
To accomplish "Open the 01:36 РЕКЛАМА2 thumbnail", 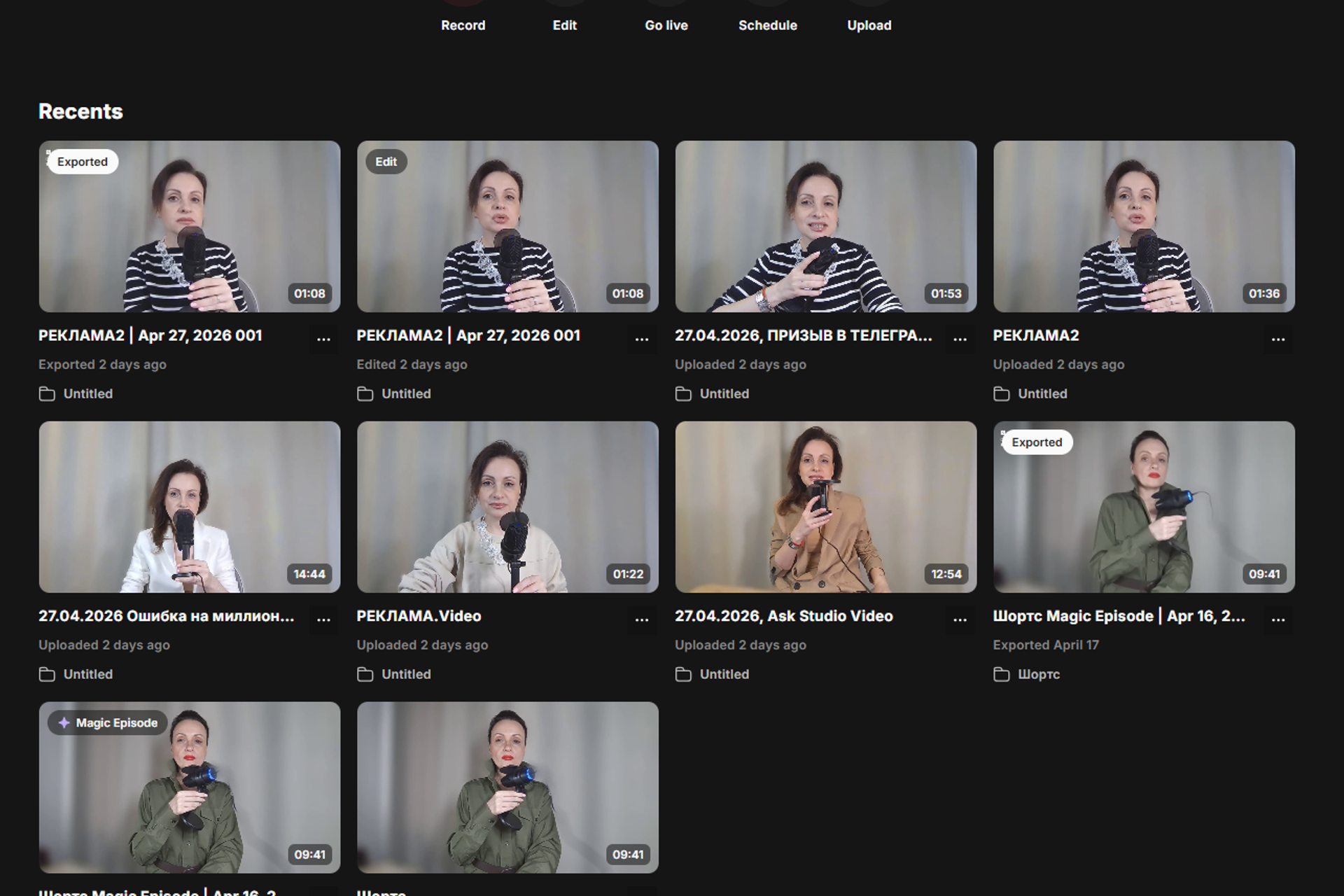I will coord(1144,226).
